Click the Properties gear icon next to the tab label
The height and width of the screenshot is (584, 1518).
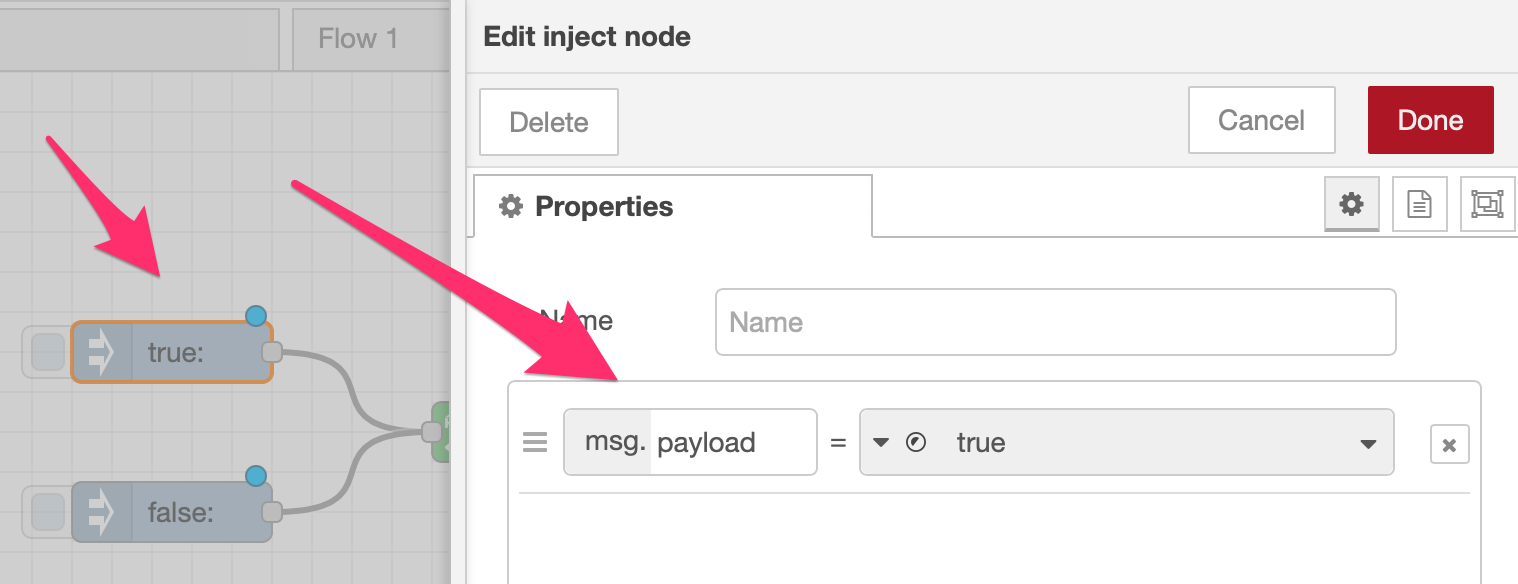pyautogui.click(x=511, y=206)
